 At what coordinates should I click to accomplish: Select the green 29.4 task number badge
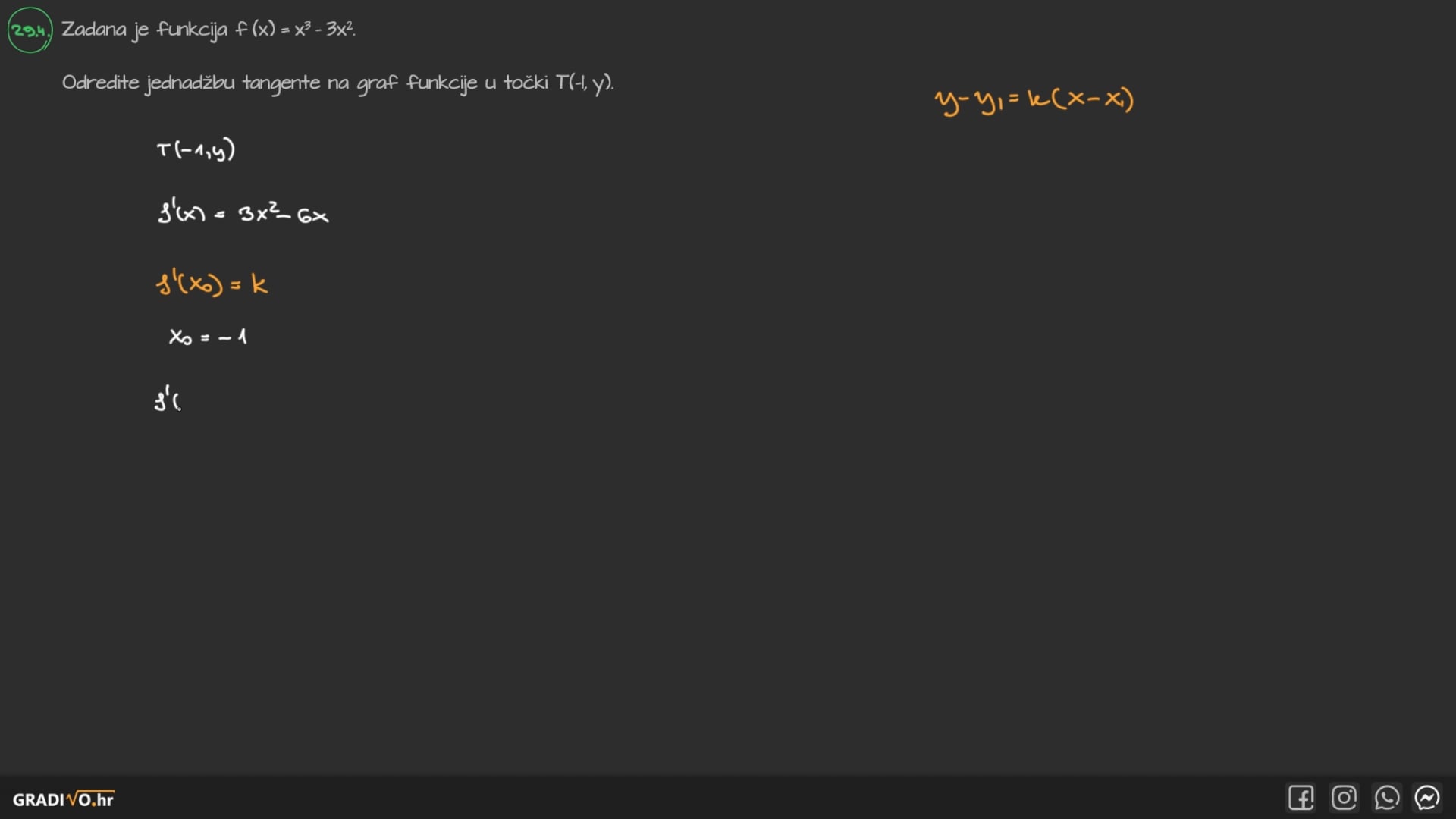coord(30,30)
